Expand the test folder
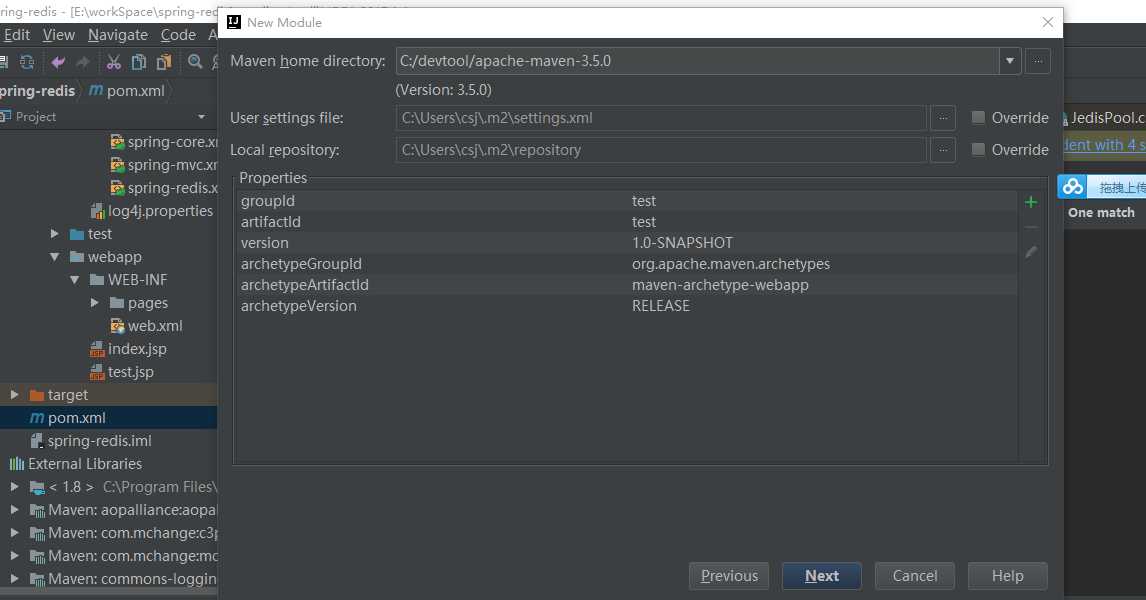 (x=55, y=234)
